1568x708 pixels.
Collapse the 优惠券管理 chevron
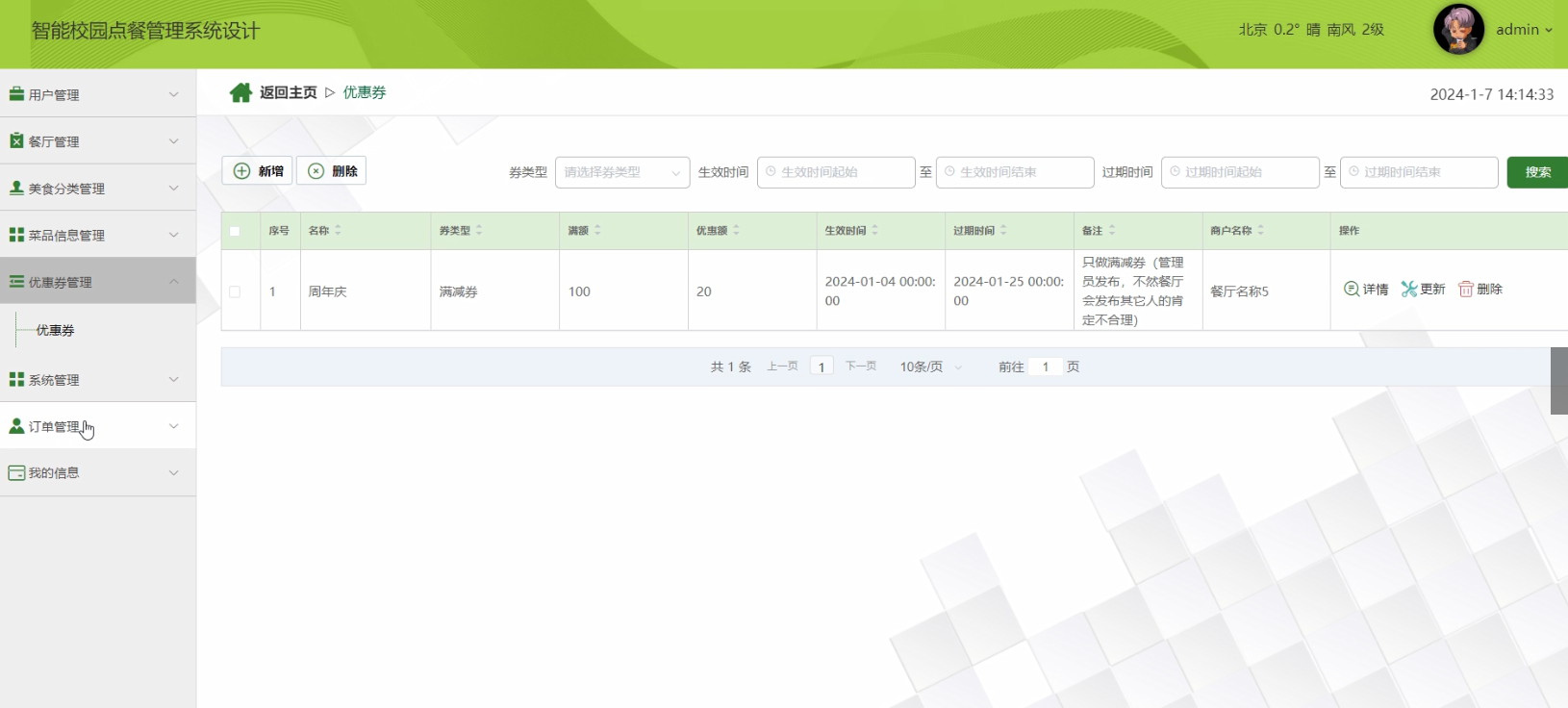(x=174, y=281)
